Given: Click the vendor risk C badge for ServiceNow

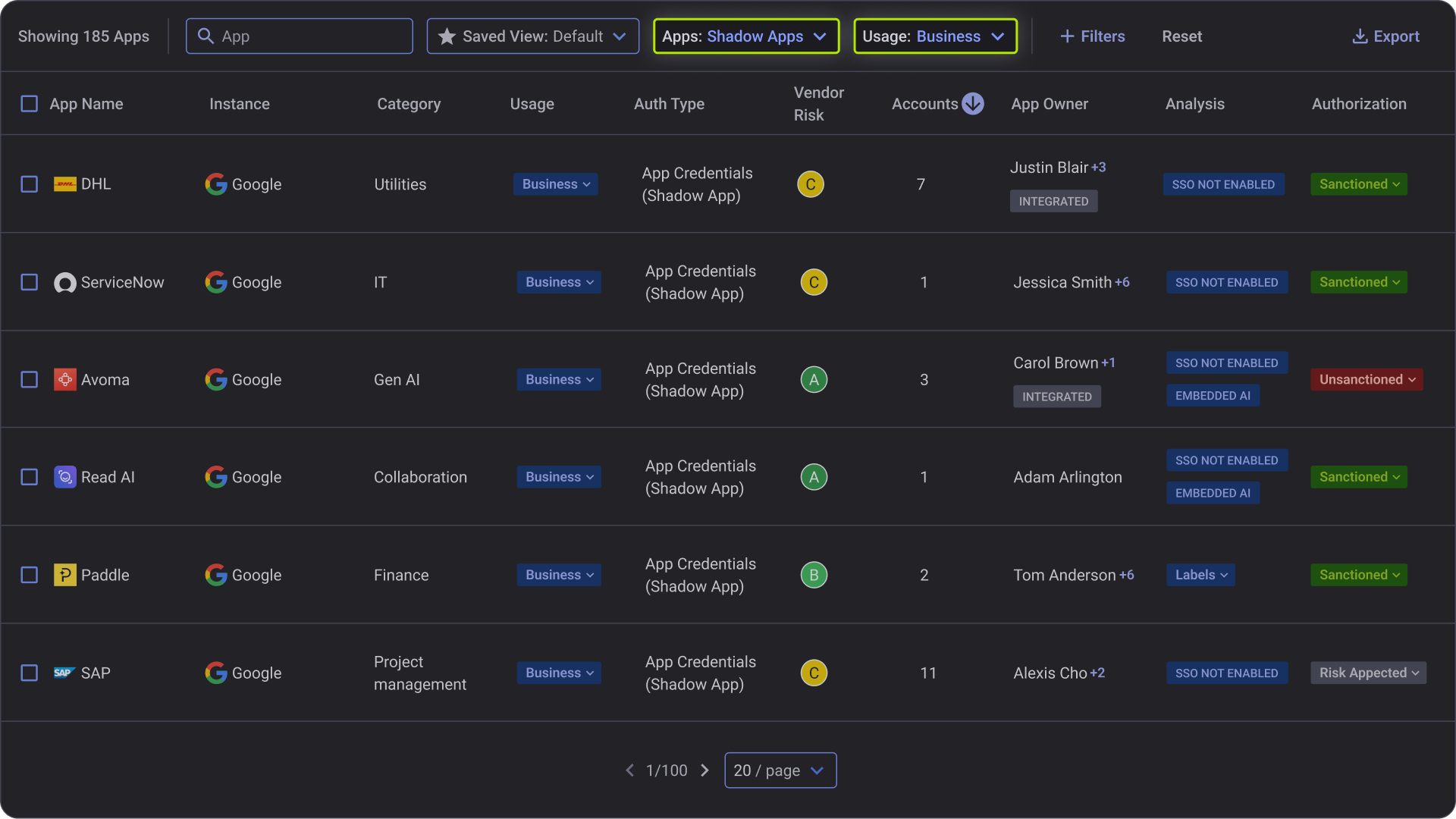Looking at the screenshot, I should 814,282.
